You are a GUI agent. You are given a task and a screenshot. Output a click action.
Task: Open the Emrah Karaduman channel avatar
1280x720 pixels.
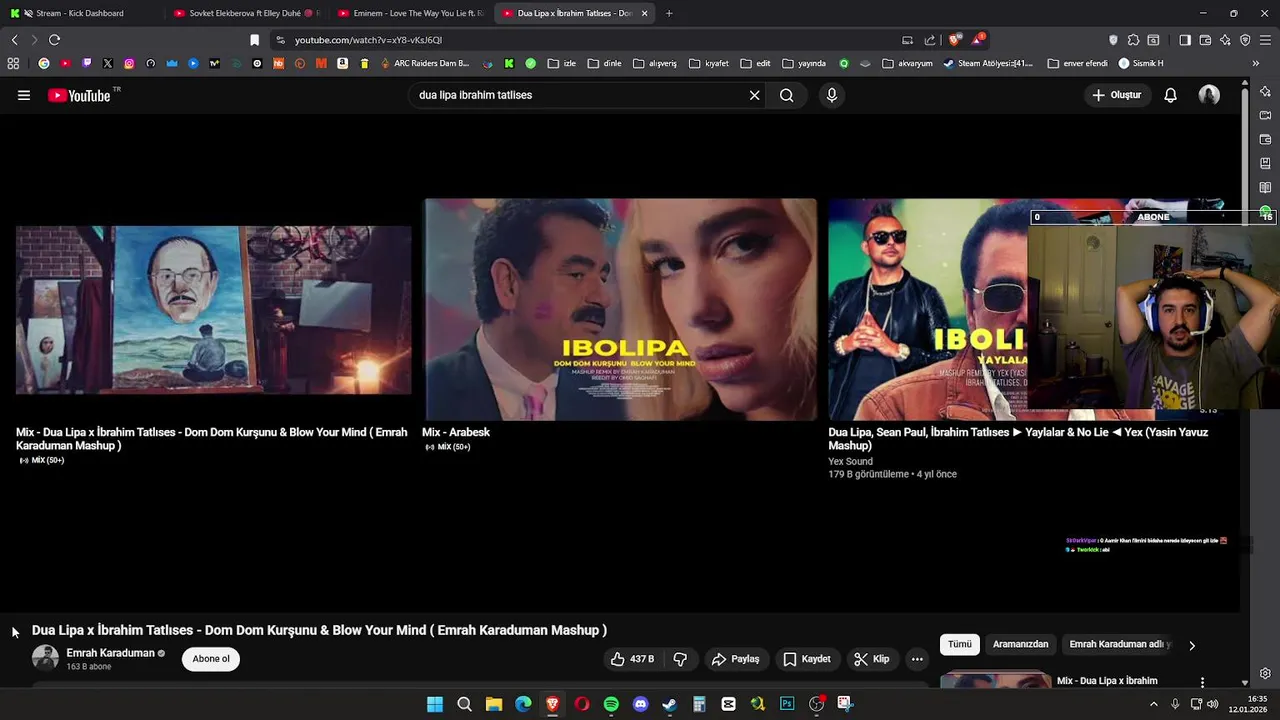(x=45, y=658)
